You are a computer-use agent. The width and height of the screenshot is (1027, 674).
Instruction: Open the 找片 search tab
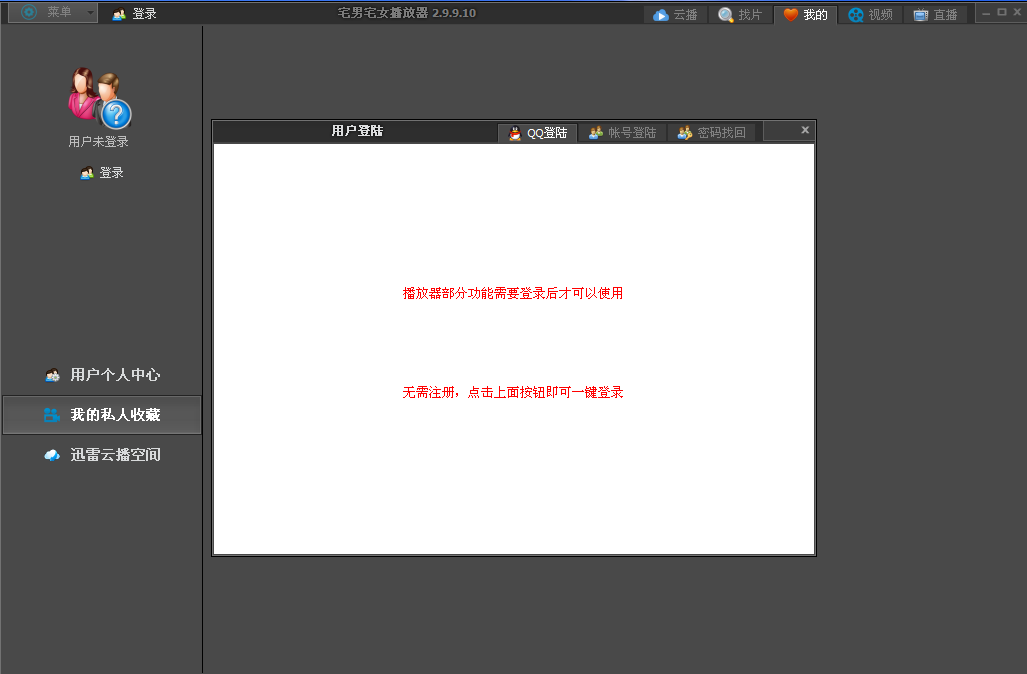pyautogui.click(x=740, y=15)
